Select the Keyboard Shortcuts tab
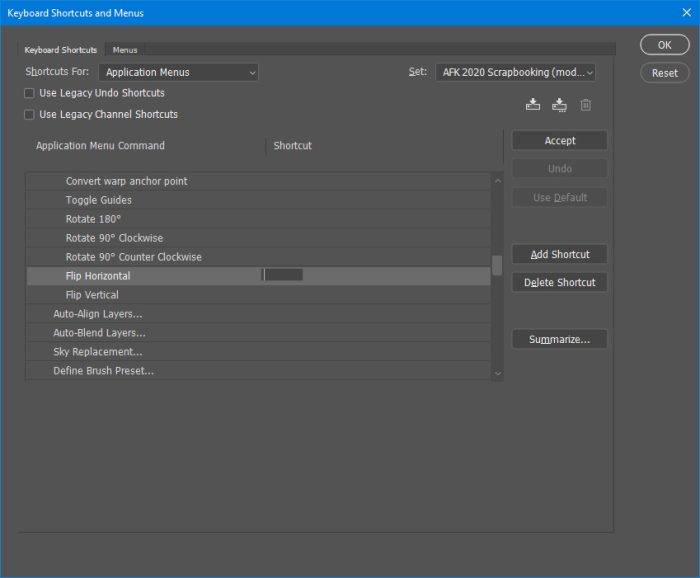This screenshot has height=578, width=700. pos(61,50)
